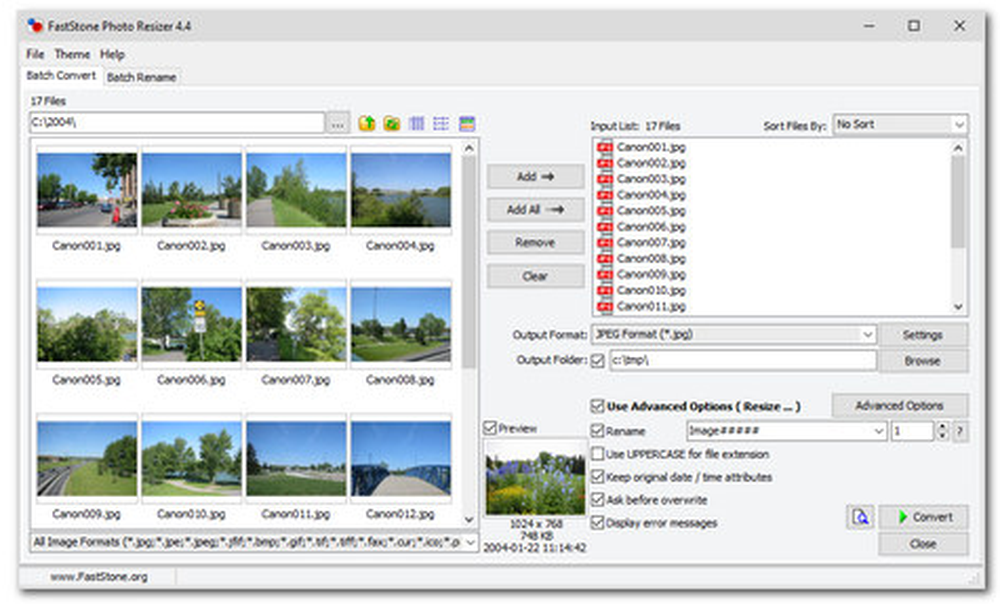Image resolution: width=1000 pixels, height=616 pixels.
Task: Toggle the Preview checkbox
Action: [490, 428]
